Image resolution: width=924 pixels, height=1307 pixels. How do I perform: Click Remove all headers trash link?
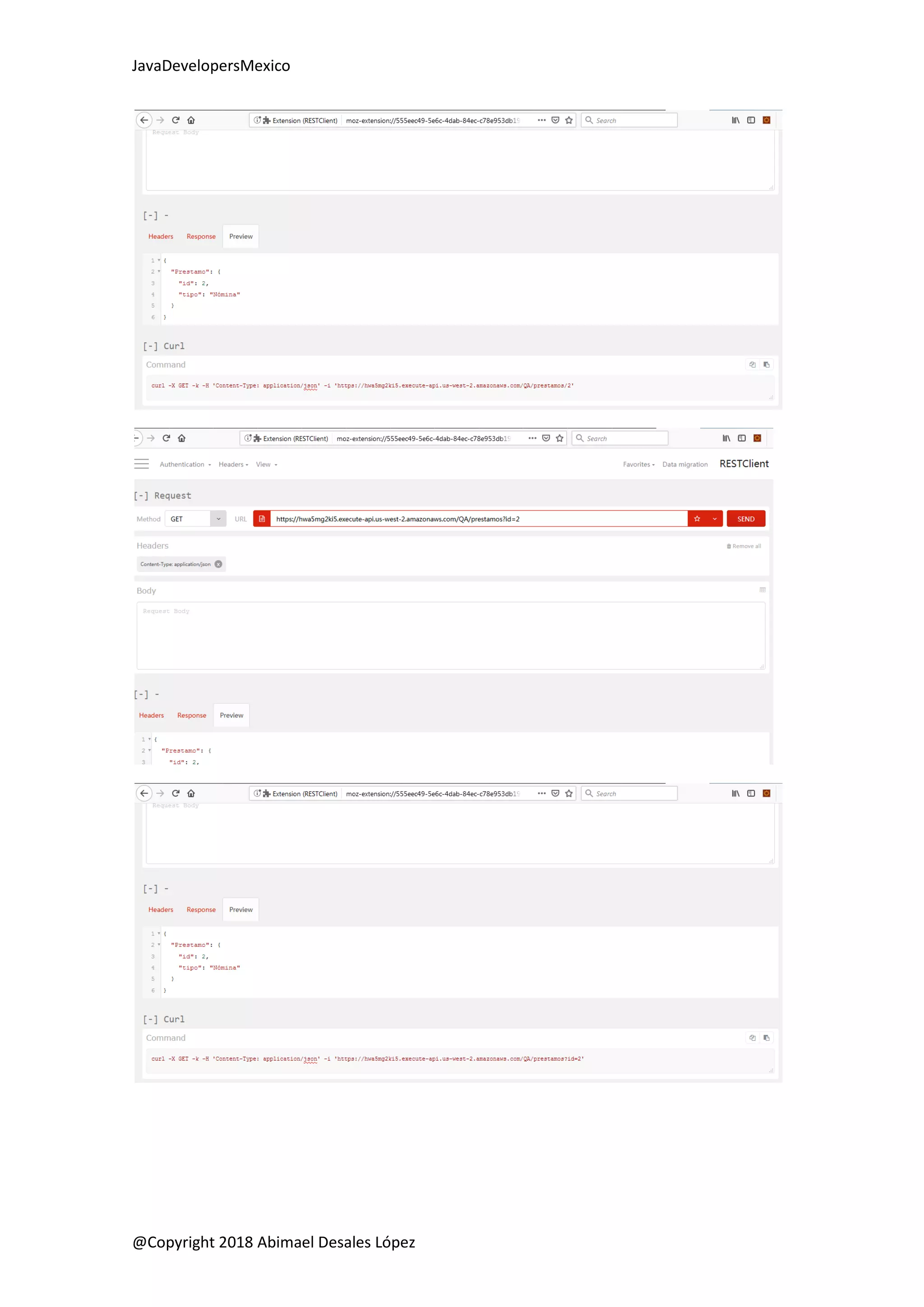[x=744, y=546]
